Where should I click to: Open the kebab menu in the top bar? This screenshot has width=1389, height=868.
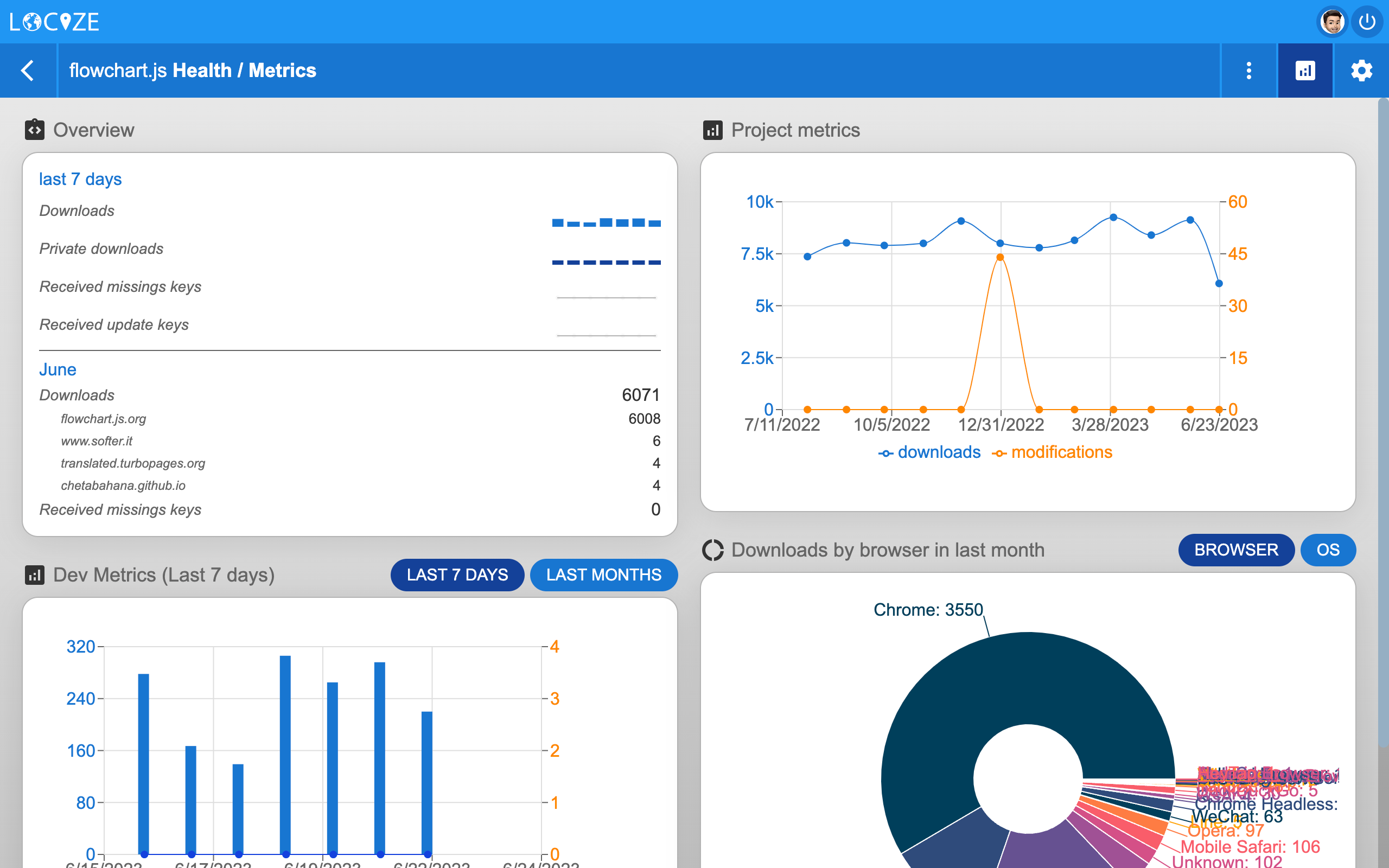click(x=1248, y=70)
